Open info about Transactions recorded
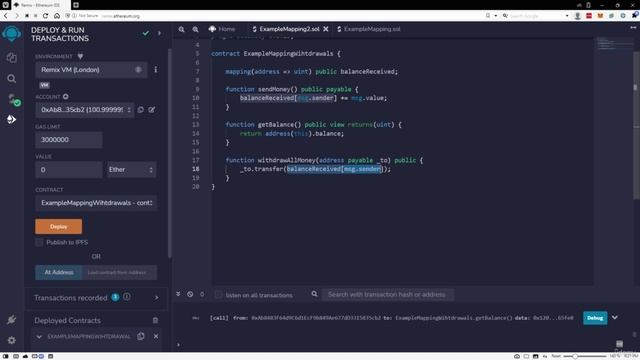 (127, 297)
